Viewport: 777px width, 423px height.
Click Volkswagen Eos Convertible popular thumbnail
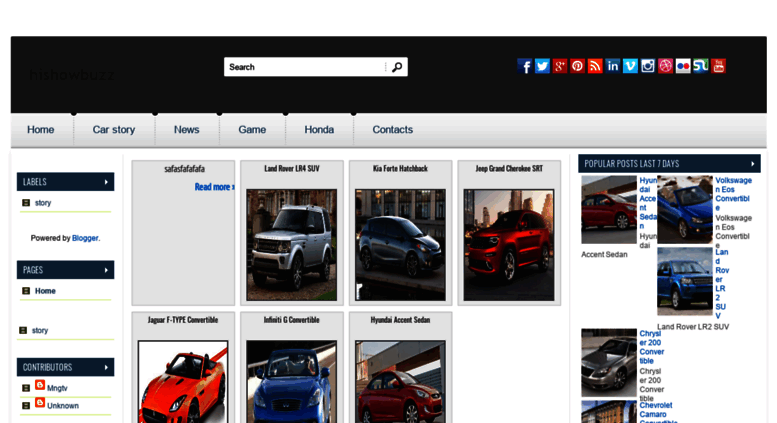685,210
